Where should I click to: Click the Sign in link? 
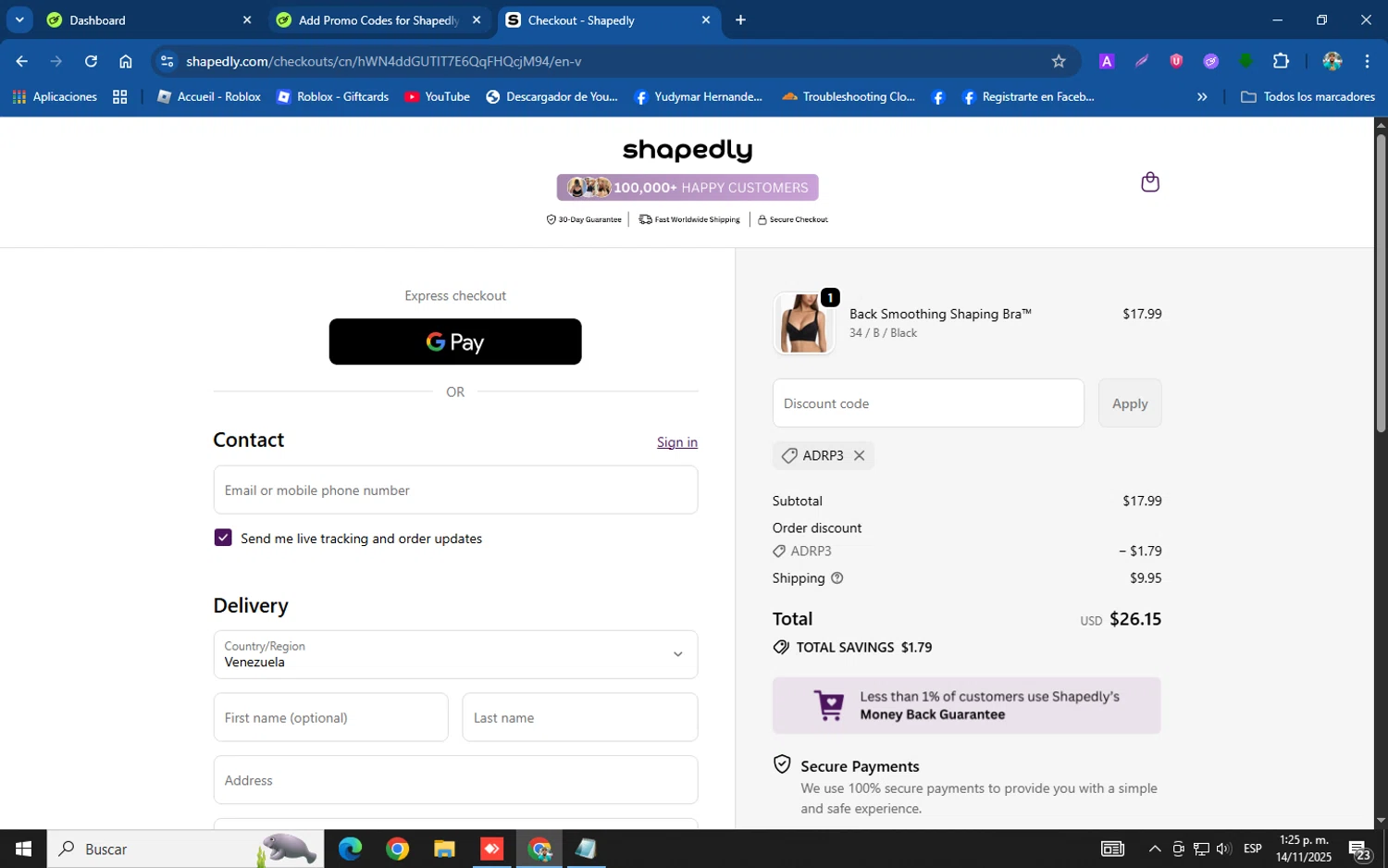677,442
